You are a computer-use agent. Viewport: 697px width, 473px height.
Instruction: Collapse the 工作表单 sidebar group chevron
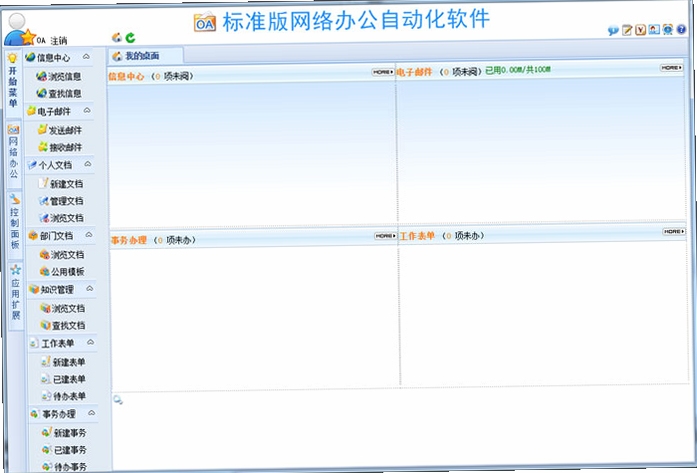point(91,341)
